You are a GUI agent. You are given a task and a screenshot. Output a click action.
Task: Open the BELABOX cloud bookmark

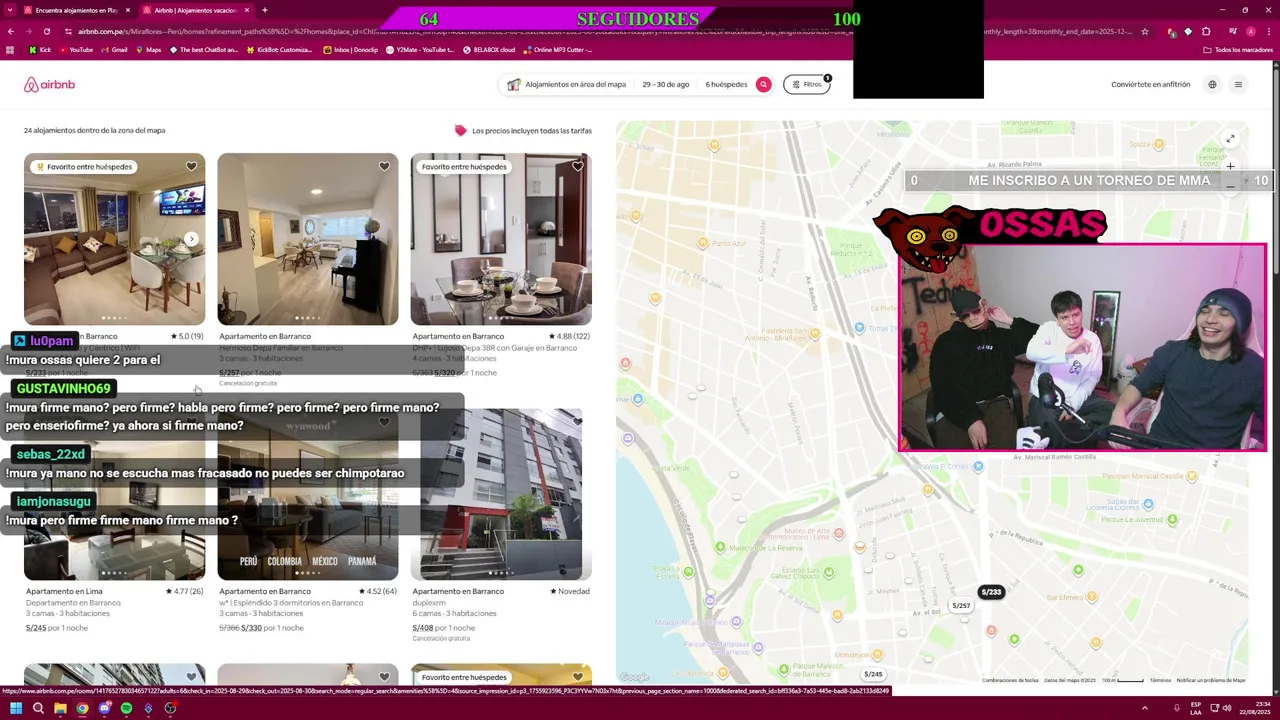(x=489, y=50)
